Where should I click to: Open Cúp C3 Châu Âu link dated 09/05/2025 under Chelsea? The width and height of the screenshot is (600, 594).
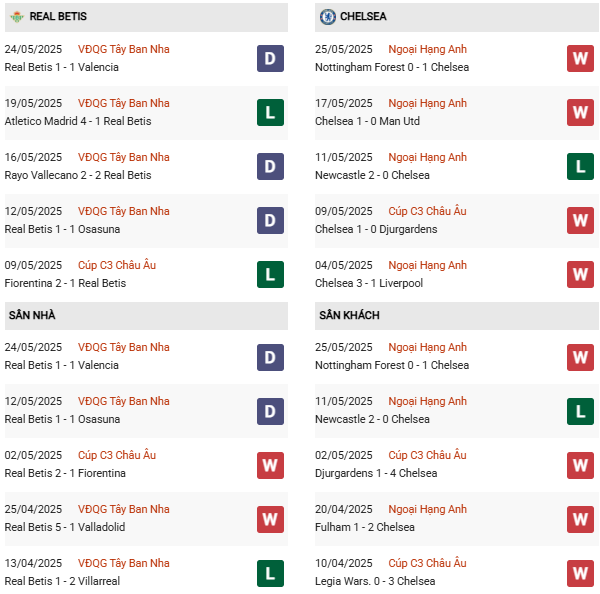(427, 211)
